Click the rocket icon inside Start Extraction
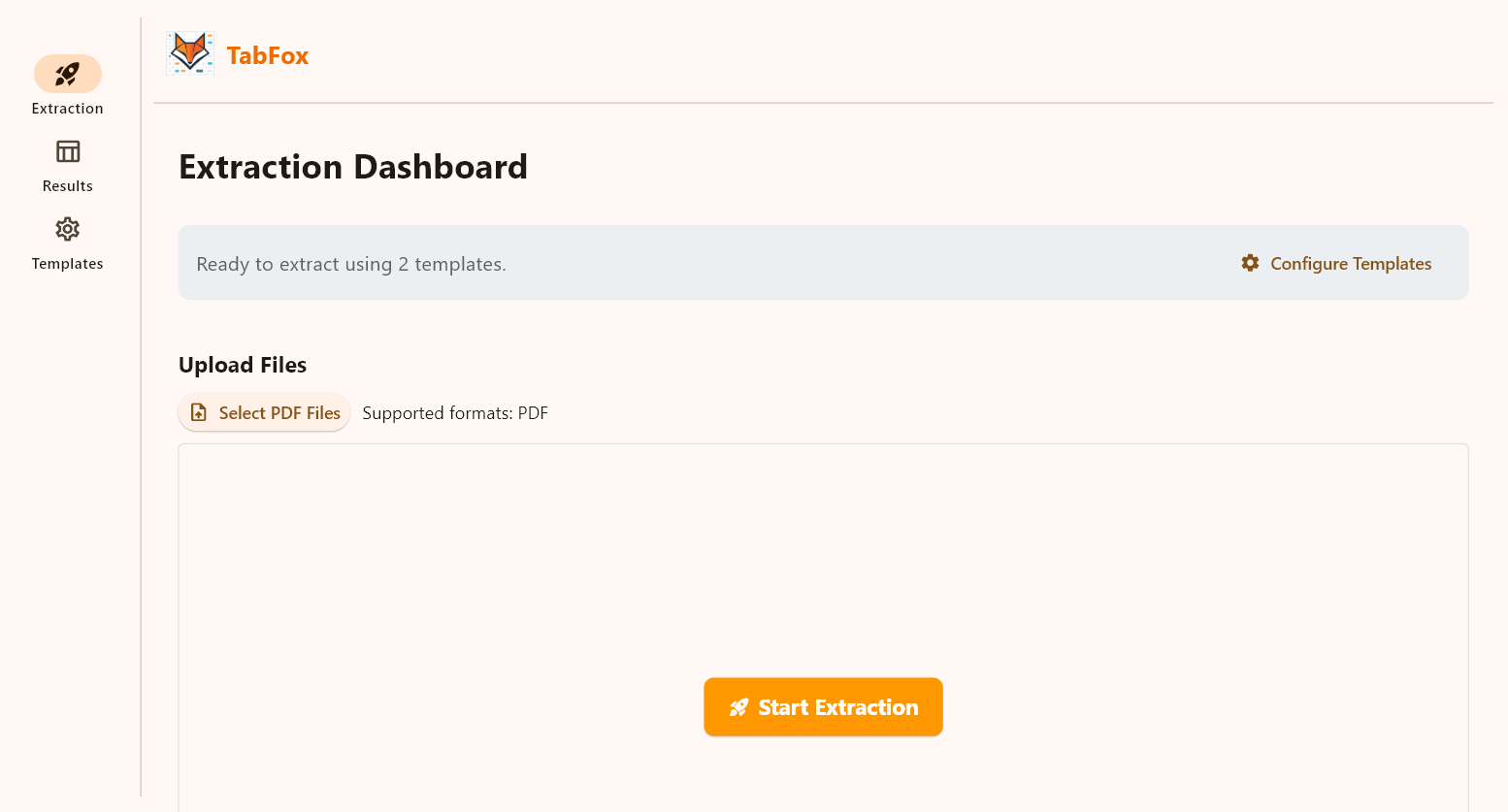The width and height of the screenshot is (1508, 812). (x=739, y=707)
